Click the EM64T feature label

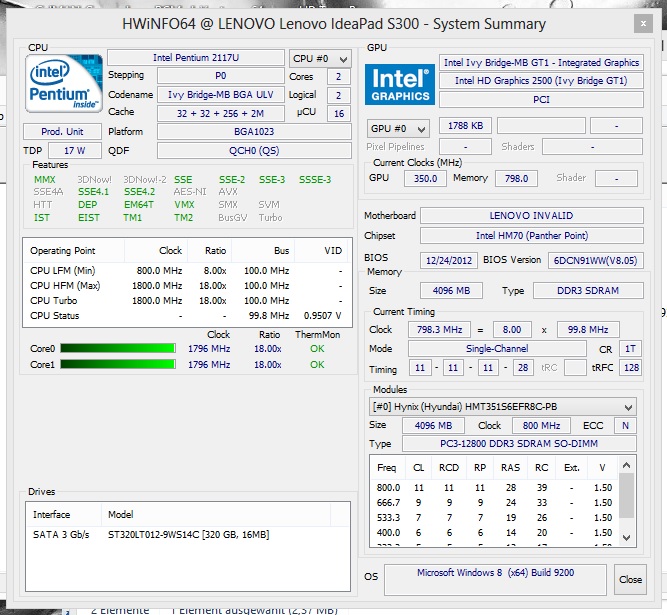click(x=139, y=205)
